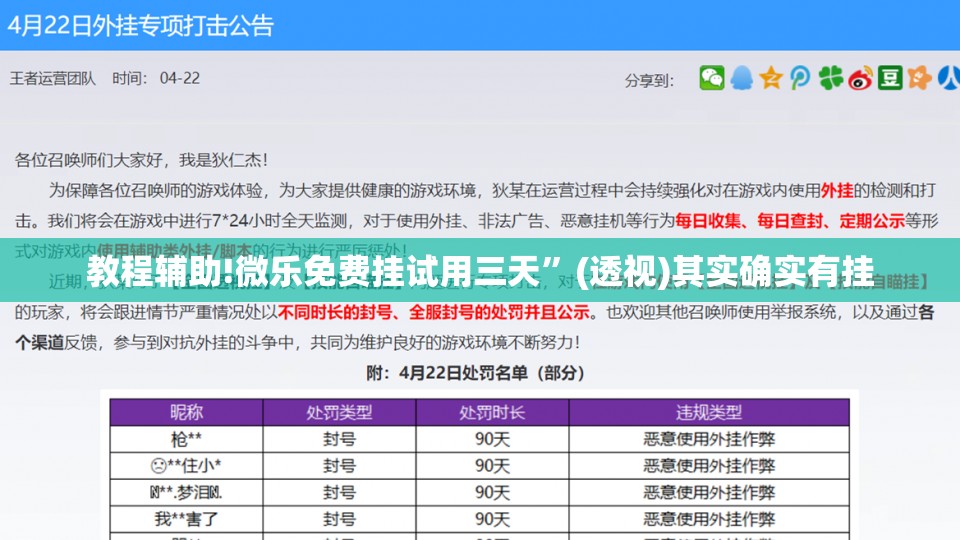Click the orange flower share icon
This screenshot has height=540, width=960.
[920, 78]
